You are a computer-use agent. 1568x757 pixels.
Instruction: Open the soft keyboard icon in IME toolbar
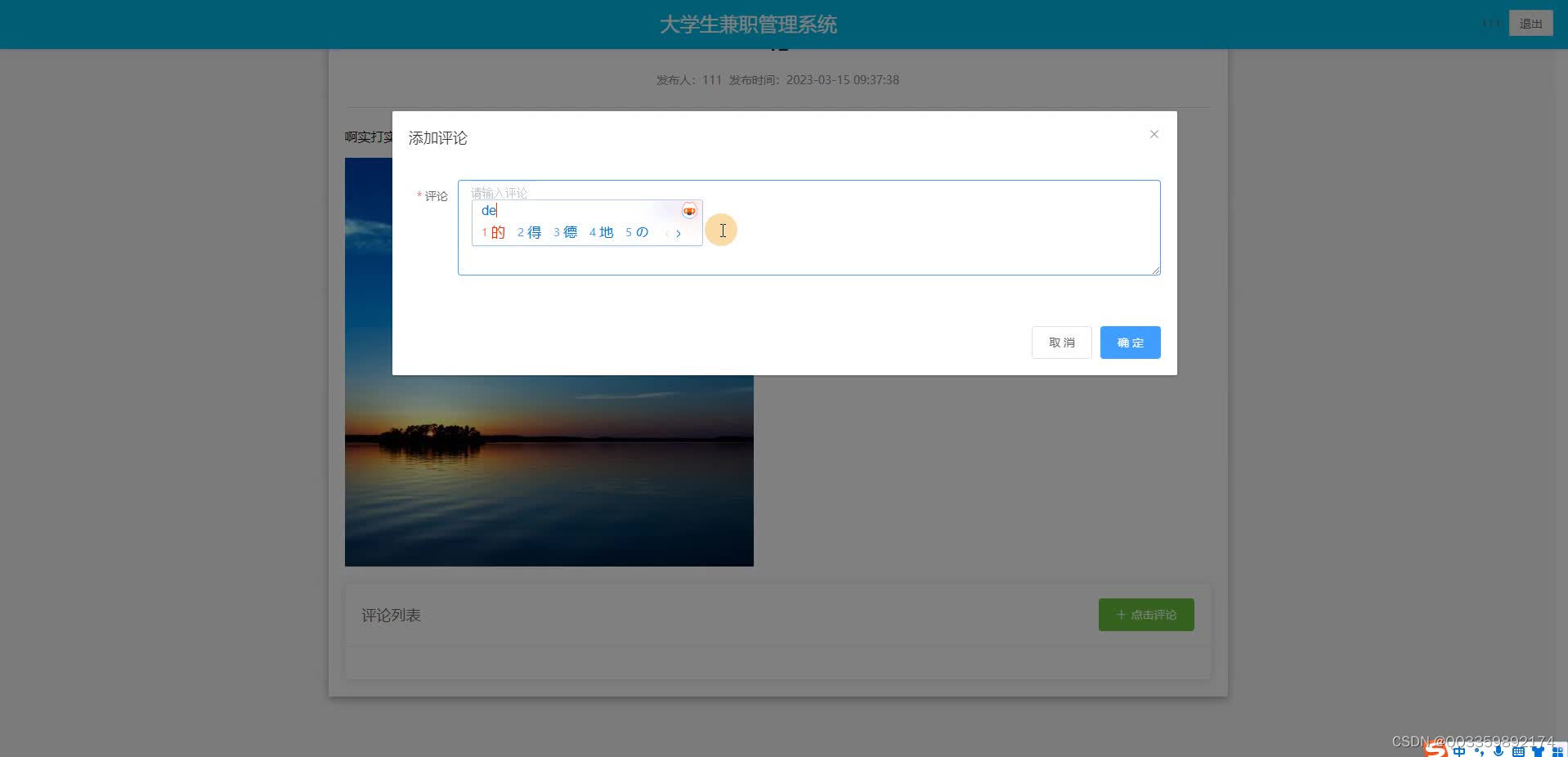(x=1518, y=750)
